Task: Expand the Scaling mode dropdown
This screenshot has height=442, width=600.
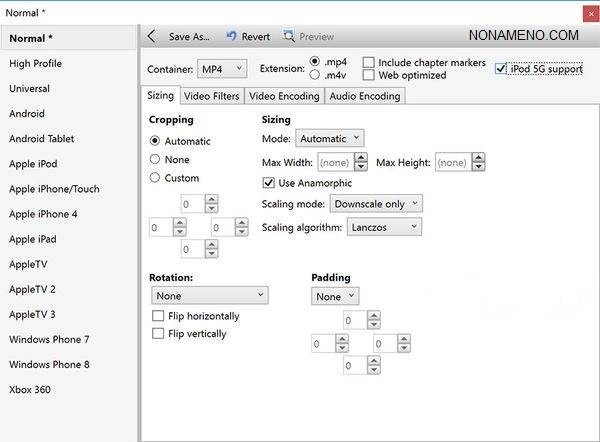Action: 376,204
